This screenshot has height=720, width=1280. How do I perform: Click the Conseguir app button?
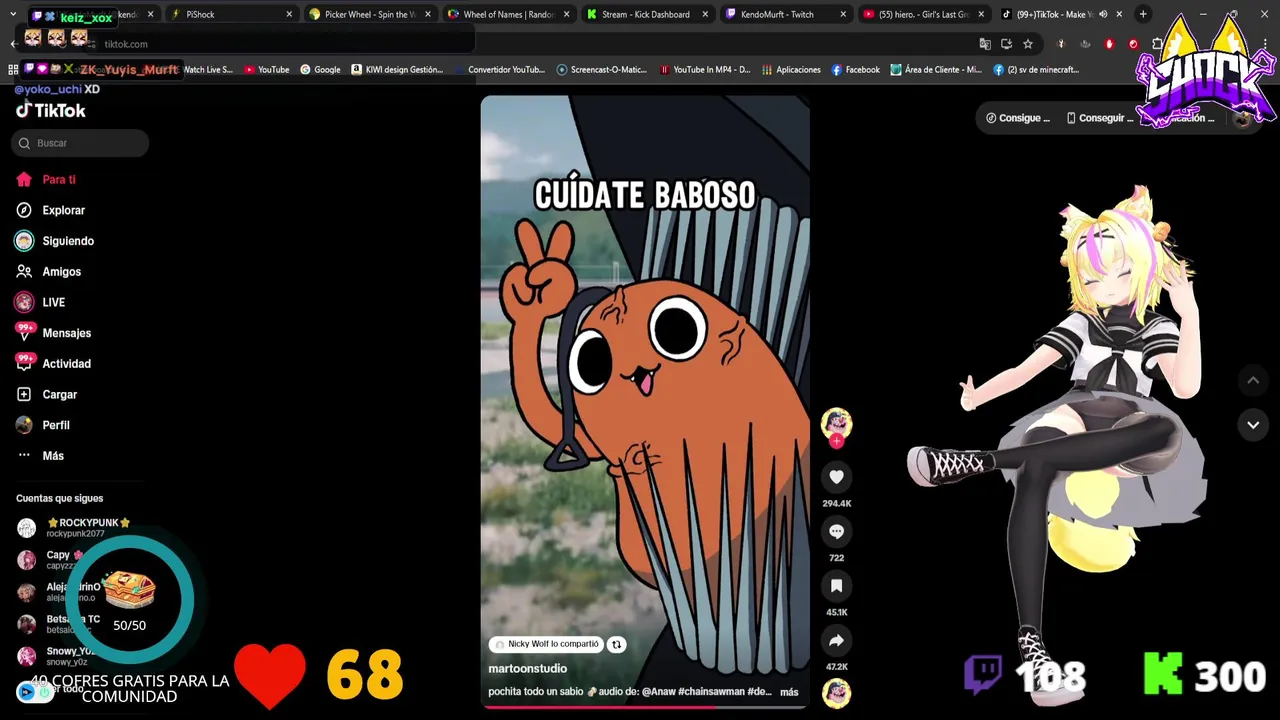click(1098, 118)
